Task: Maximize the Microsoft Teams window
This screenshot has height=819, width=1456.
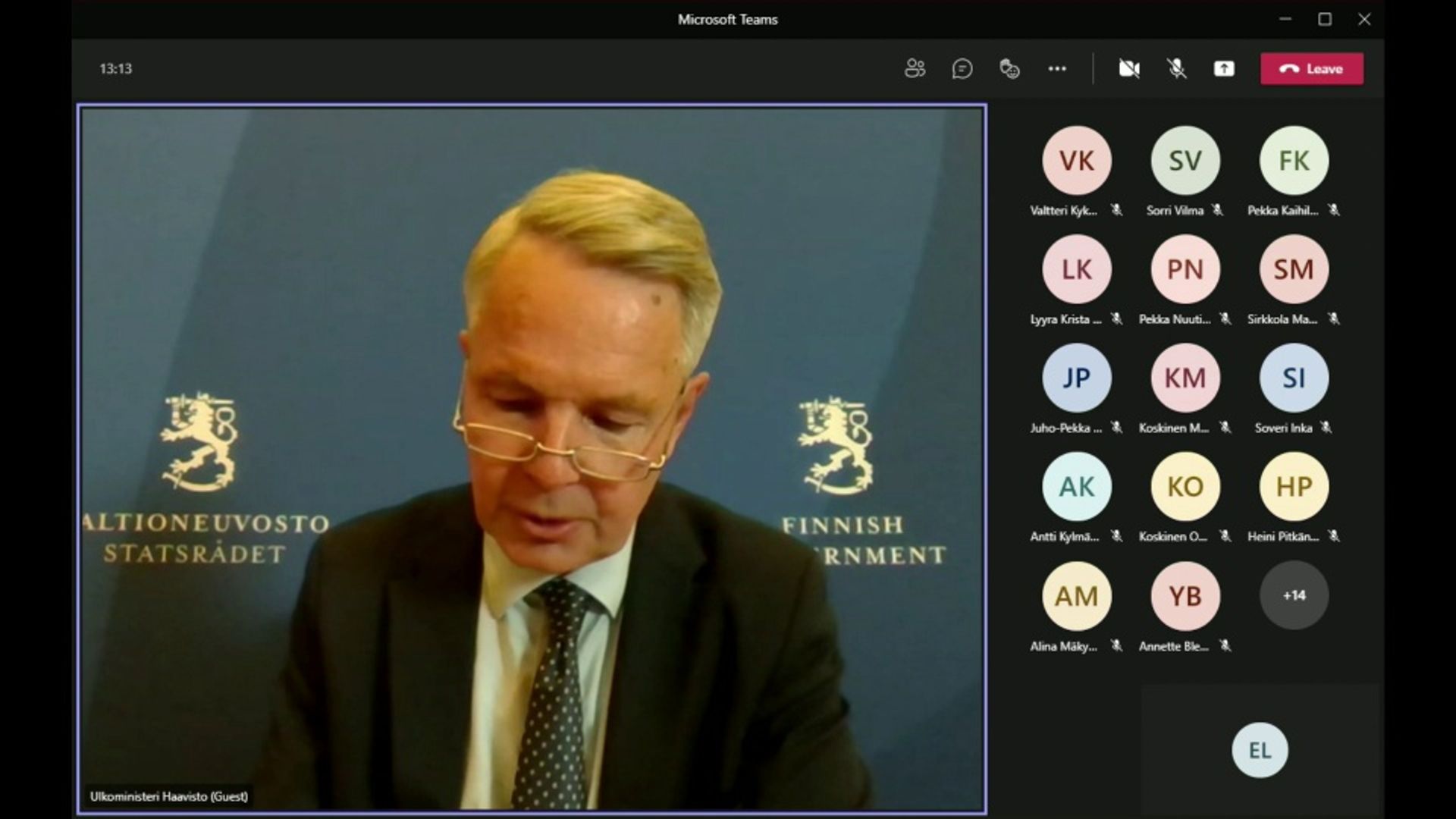Action: 1325,19
